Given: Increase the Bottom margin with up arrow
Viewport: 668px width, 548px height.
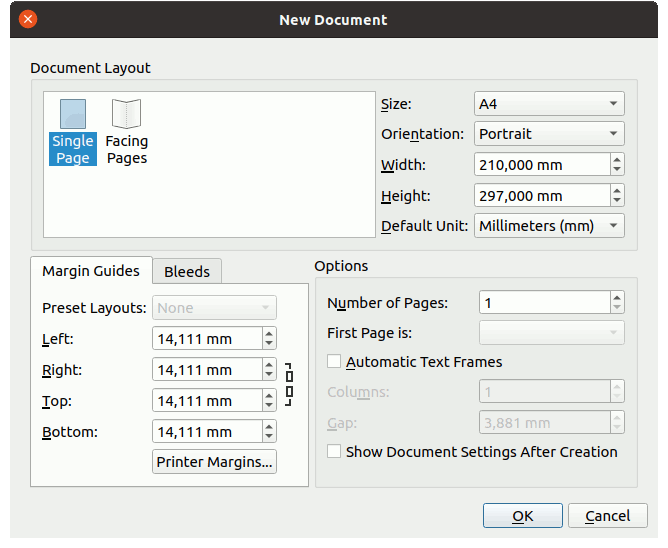Looking at the screenshot, I should tap(269, 427).
